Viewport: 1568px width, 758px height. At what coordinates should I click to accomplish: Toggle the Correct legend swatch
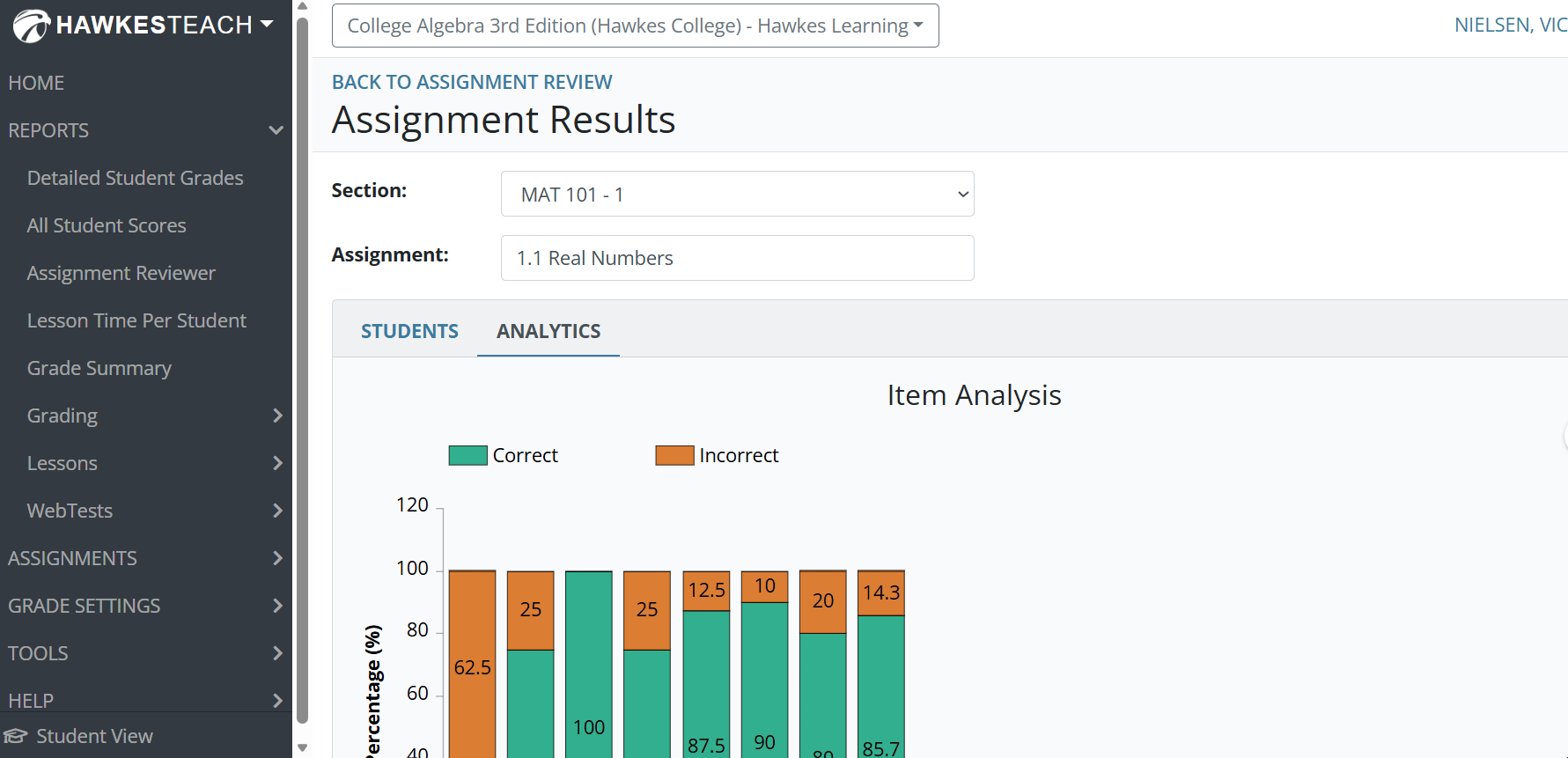[x=467, y=455]
